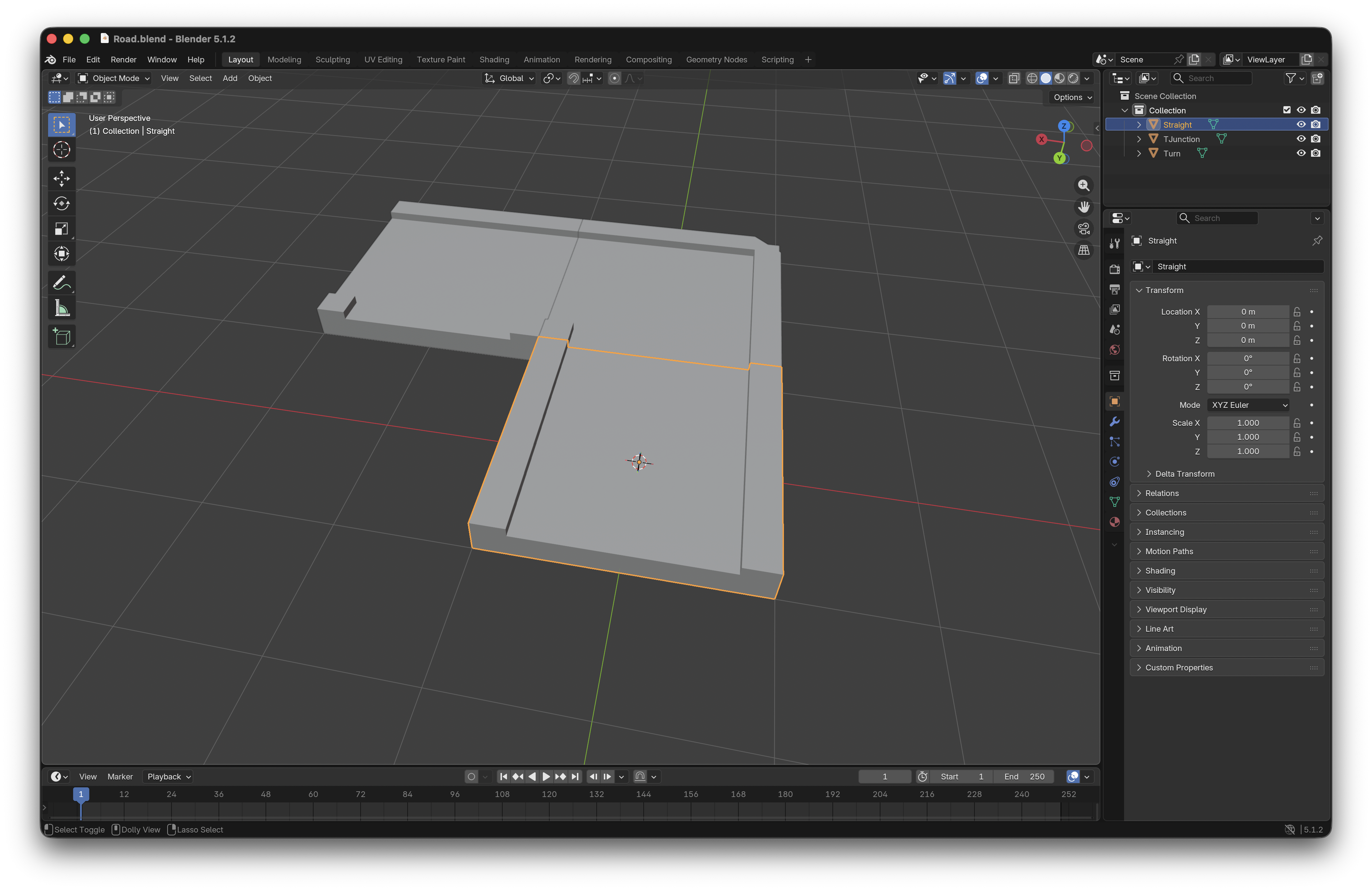Click the viewport zoom magnifier icon
The width and height of the screenshot is (1372, 891).
click(1084, 185)
